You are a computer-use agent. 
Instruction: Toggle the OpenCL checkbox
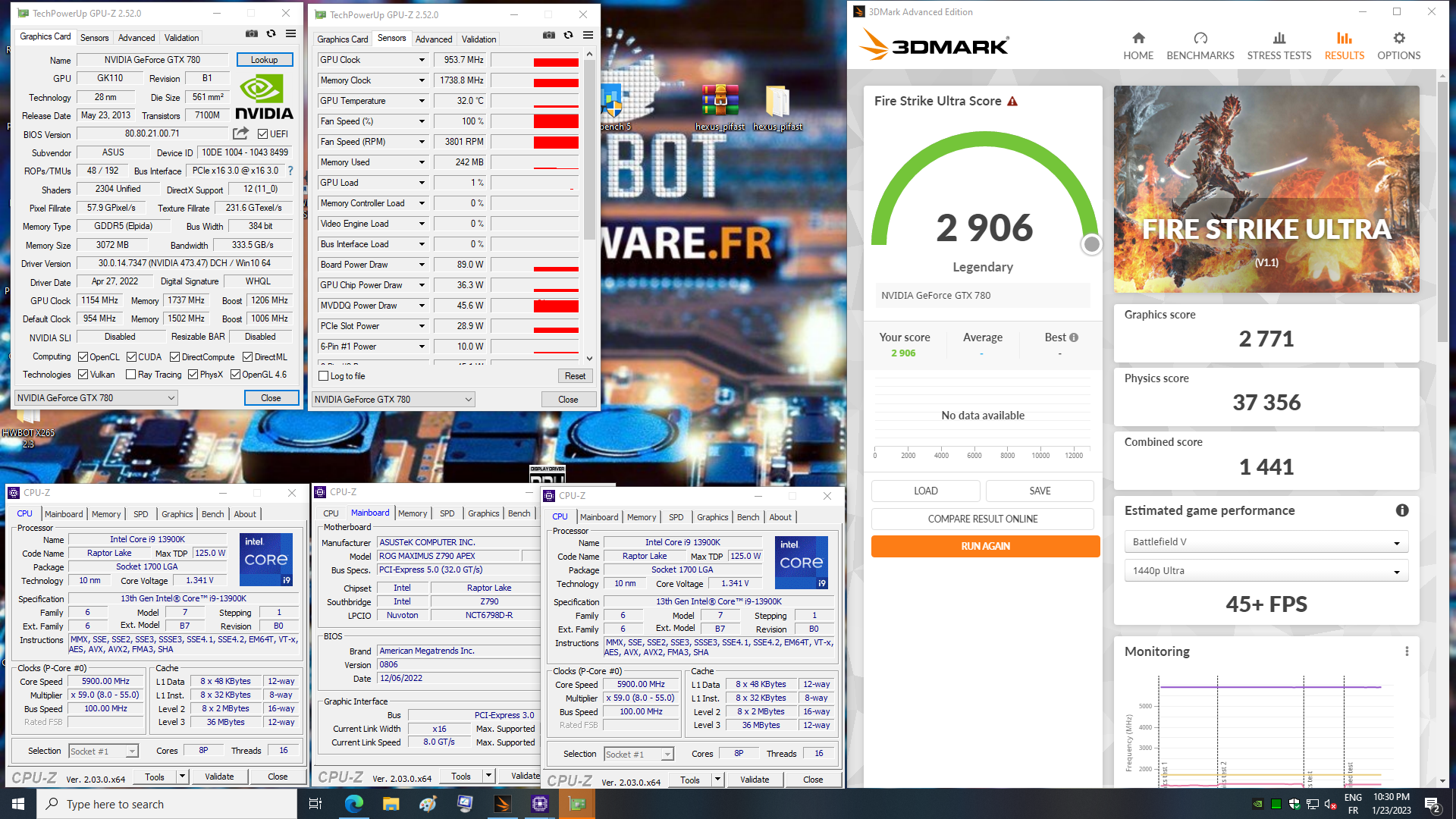click(x=83, y=356)
